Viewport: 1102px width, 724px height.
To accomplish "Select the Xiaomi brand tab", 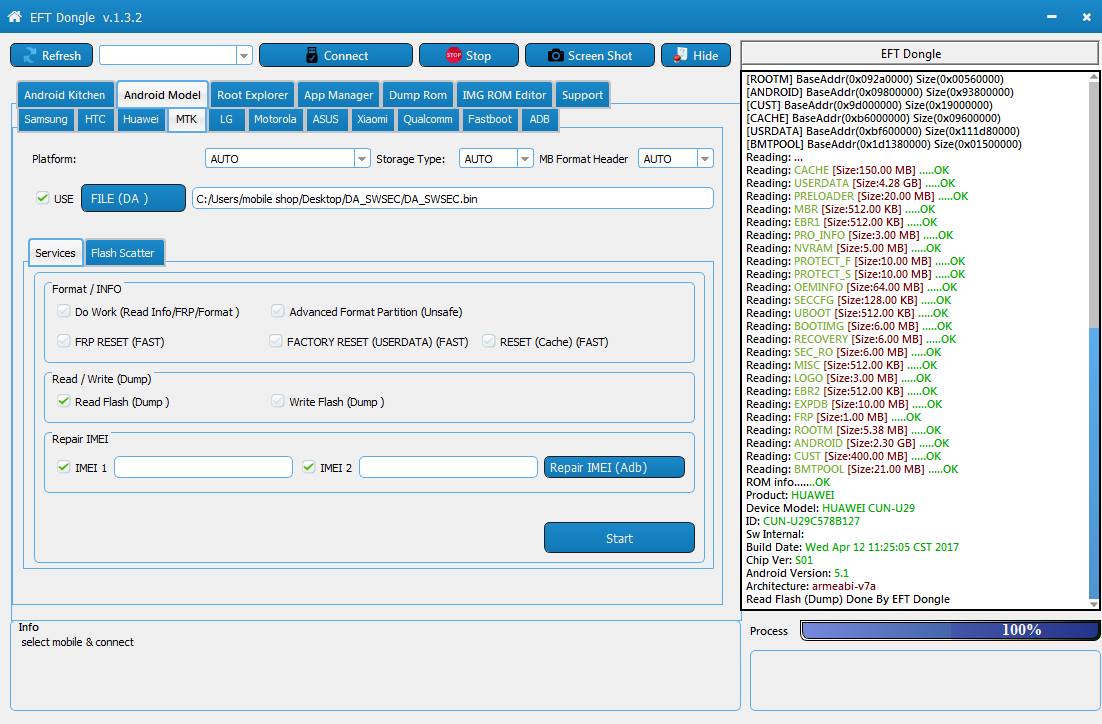I will click(372, 119).
